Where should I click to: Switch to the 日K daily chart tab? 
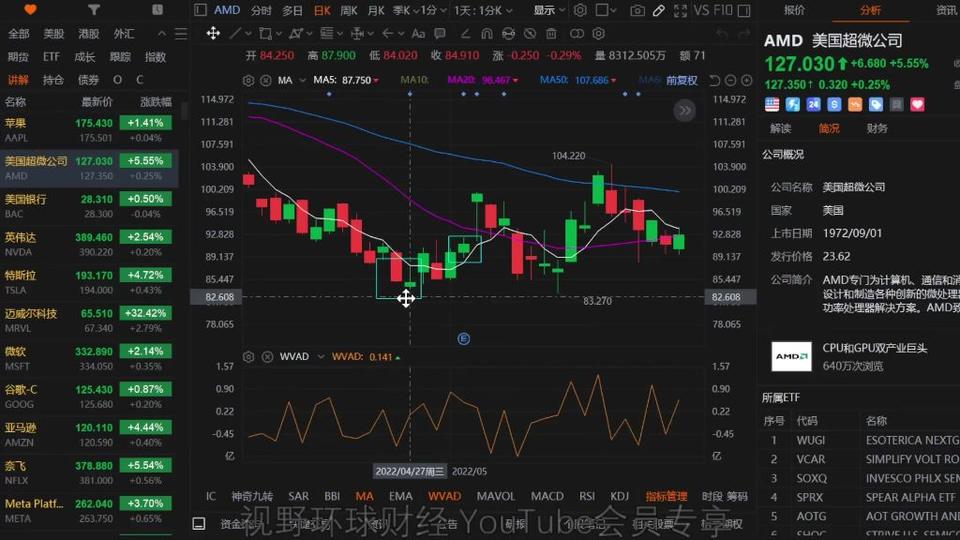322,10
